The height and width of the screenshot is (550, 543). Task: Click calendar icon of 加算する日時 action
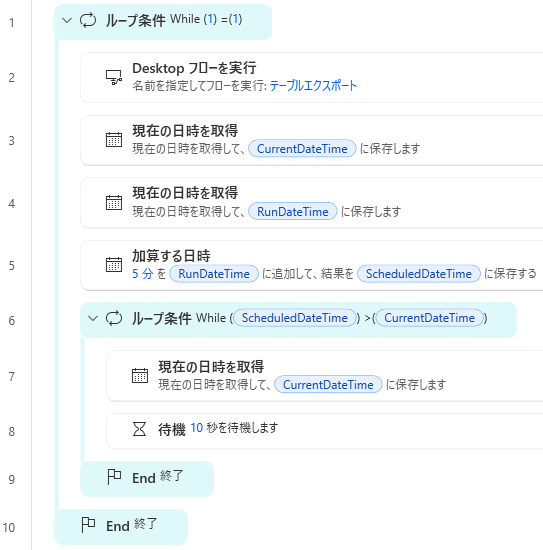click(x=114, y=264)
